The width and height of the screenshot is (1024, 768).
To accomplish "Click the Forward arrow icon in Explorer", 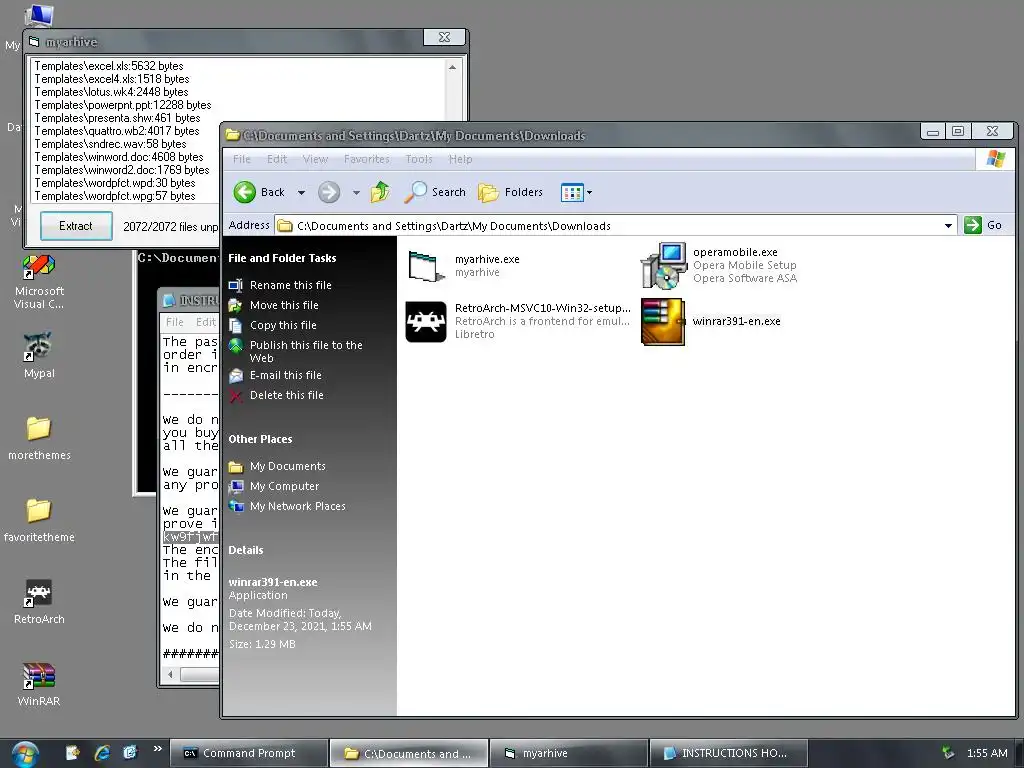I will [x=329, y=192].
